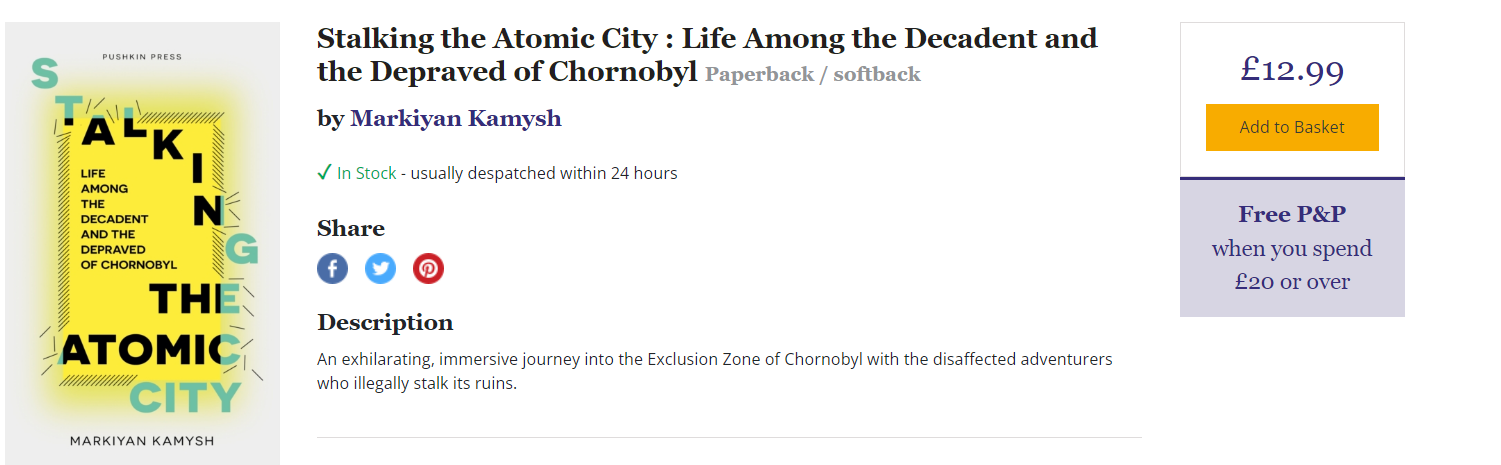This screenshot has width=1501, height=465.
Task: Open author Markiyan Kamysh's page
Action: pyautogui.click(x=455, y=119)
